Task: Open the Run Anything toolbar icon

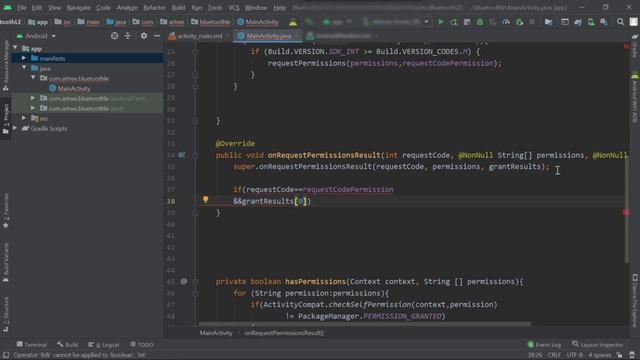Action: 564,22
